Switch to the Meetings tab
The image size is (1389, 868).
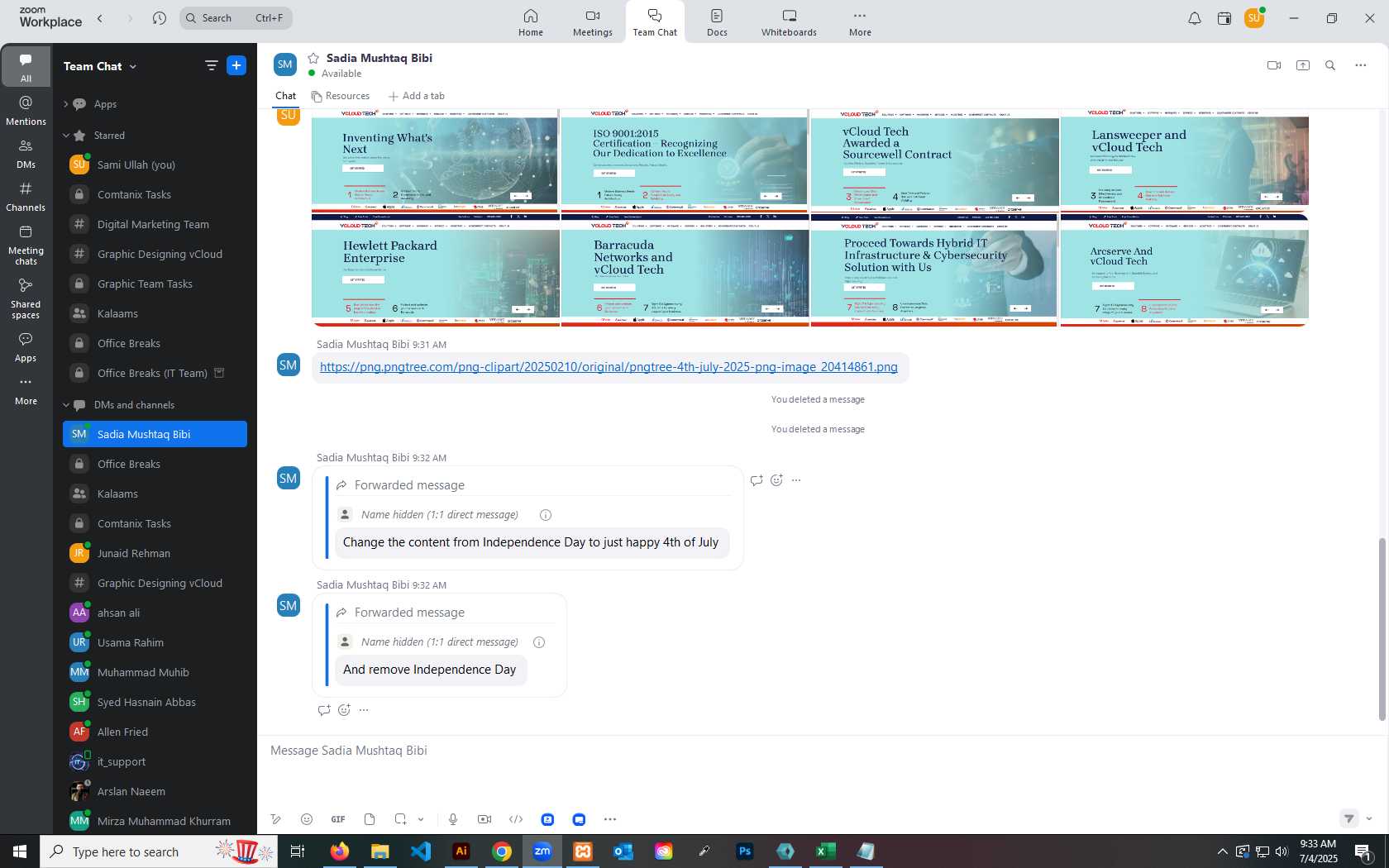coord(593,22)
